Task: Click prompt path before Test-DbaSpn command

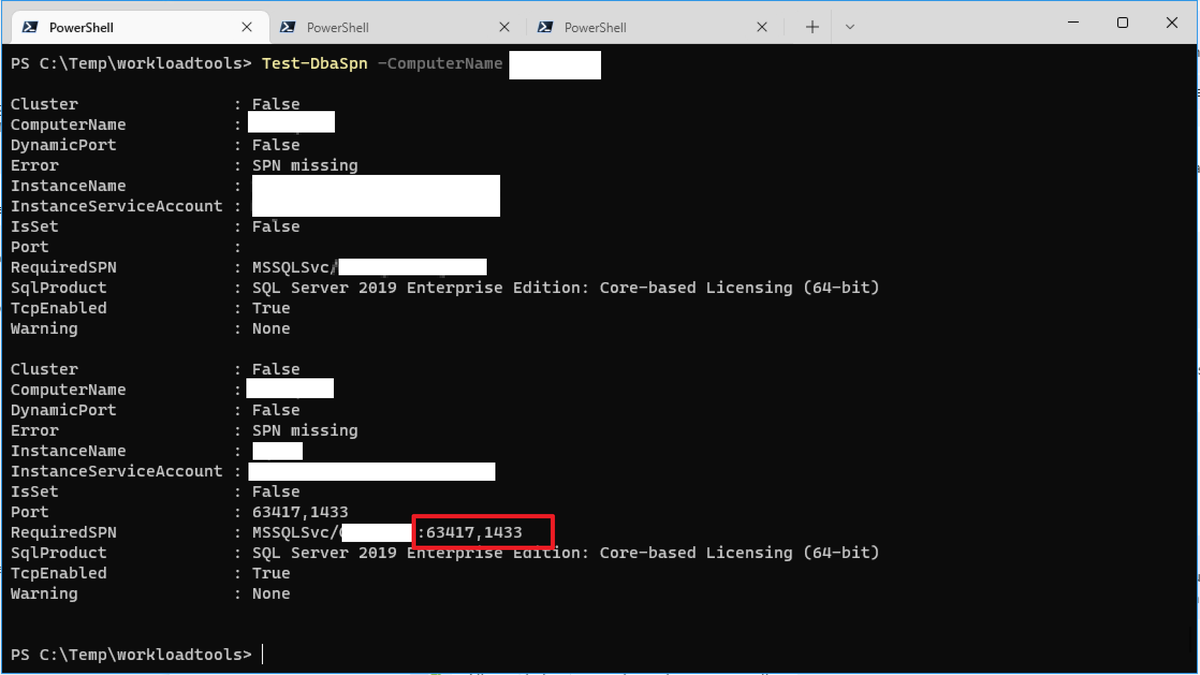Action: (x=132, y=63)
